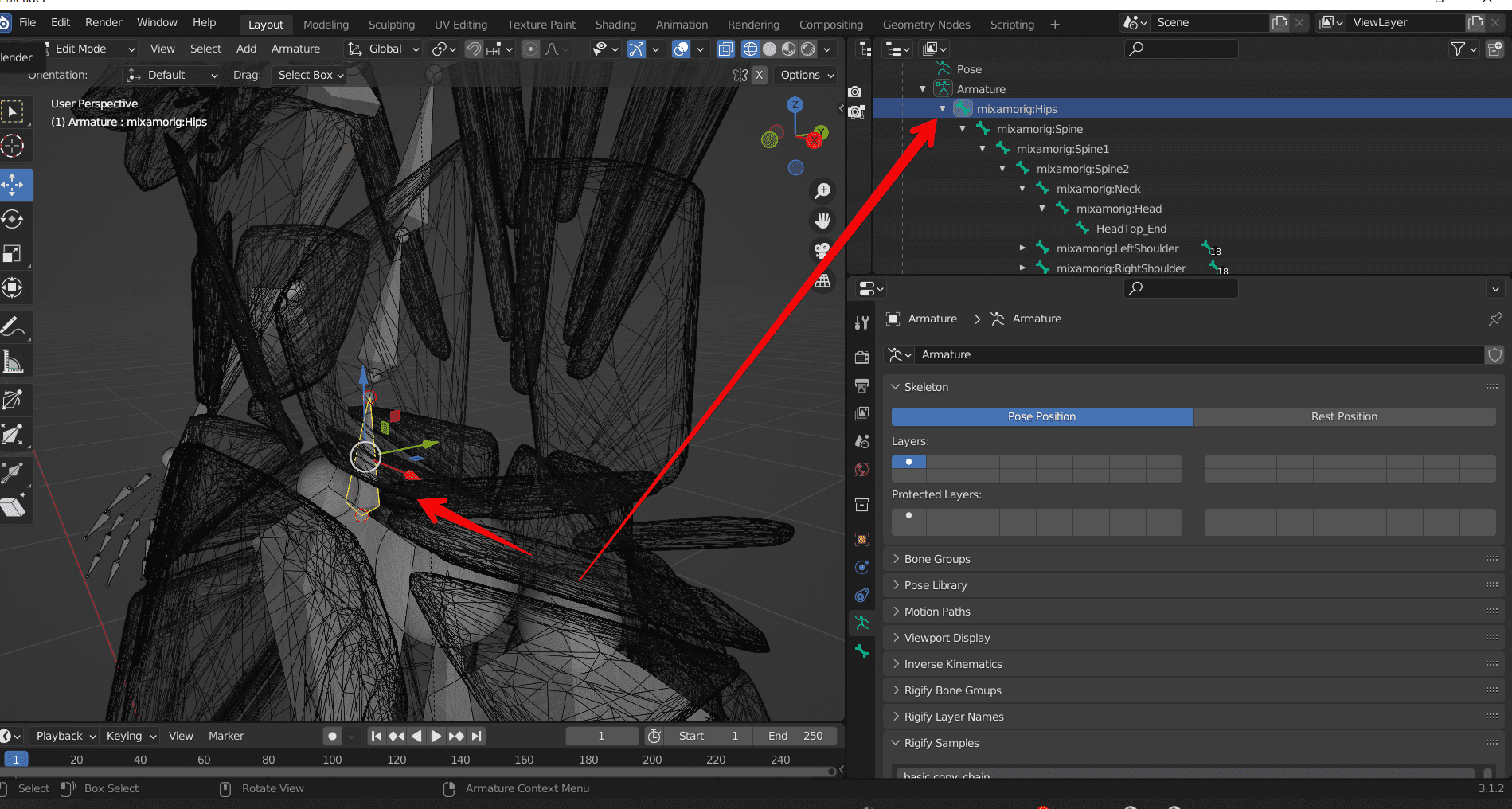The image size is (1512, 809).
Task: Toggle the X mirror option
Action: coord(759,75)
